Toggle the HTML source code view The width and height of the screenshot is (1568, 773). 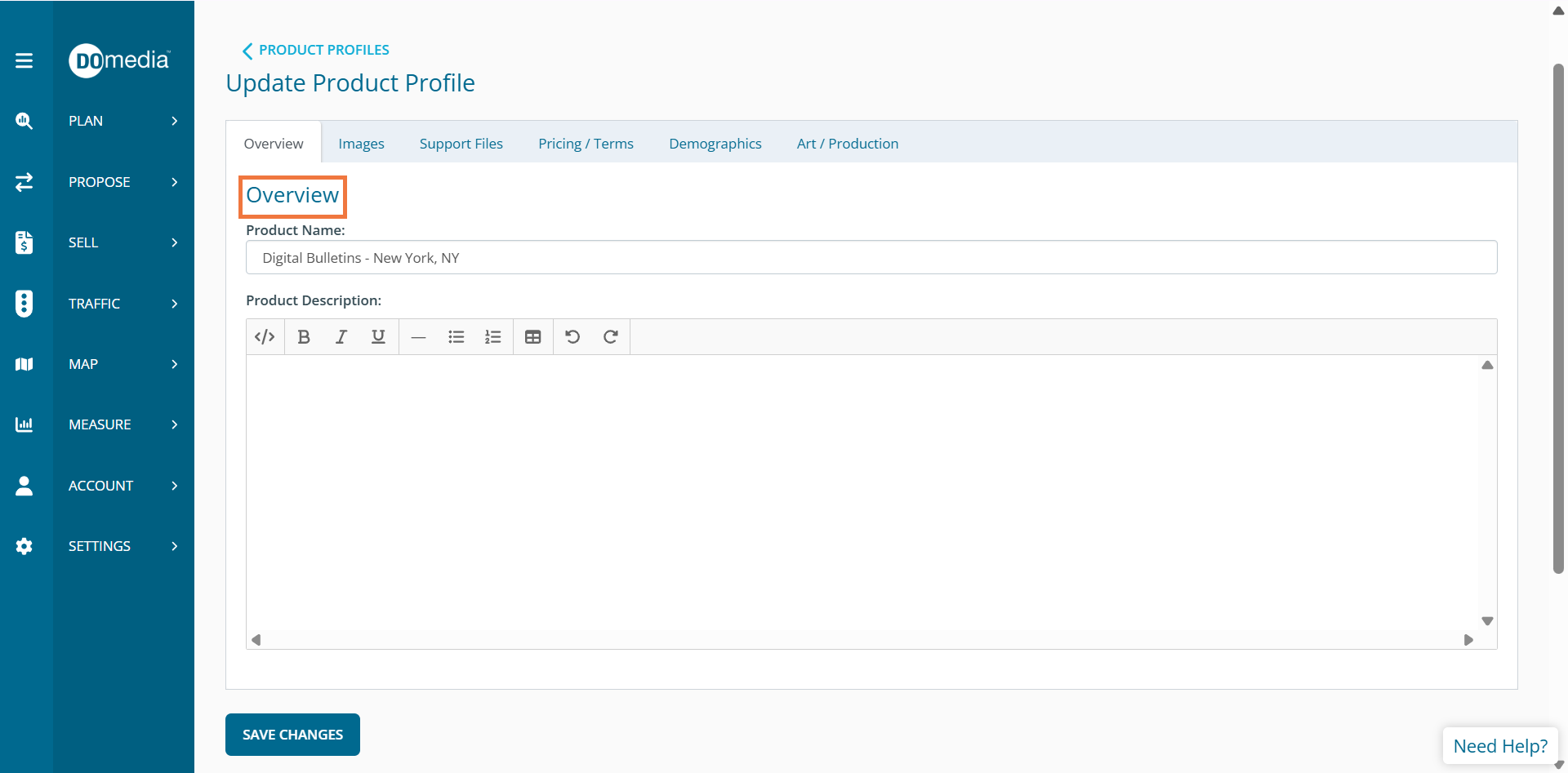(x=265, y=337)
